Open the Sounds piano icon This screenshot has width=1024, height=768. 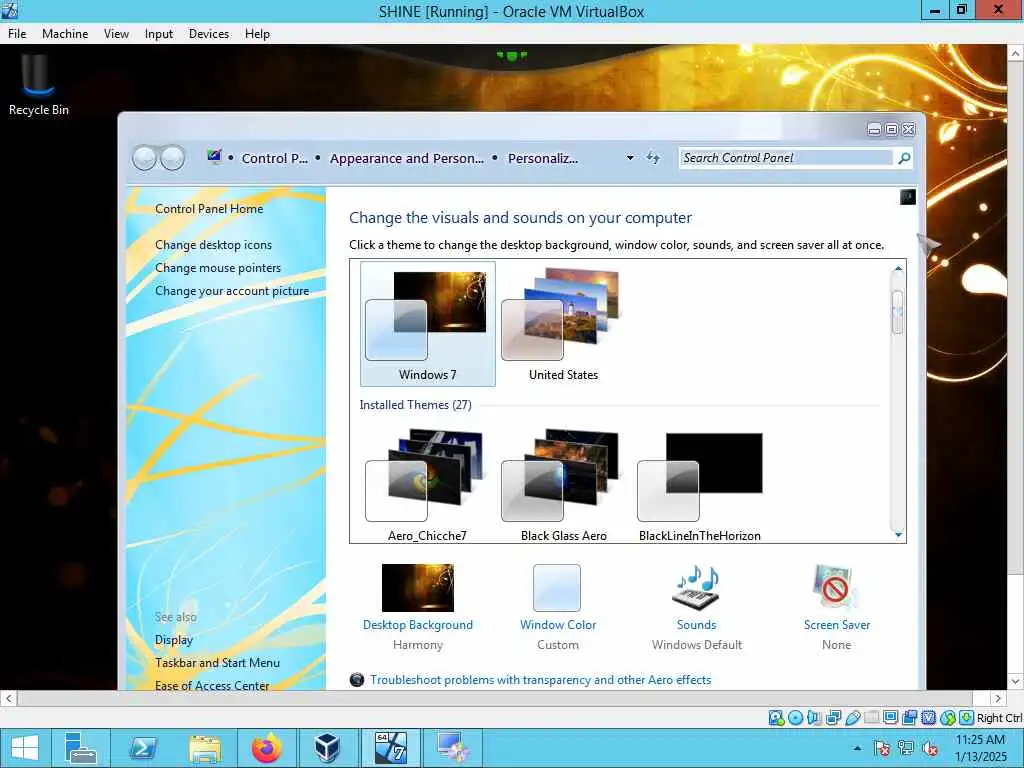(696, 588)
